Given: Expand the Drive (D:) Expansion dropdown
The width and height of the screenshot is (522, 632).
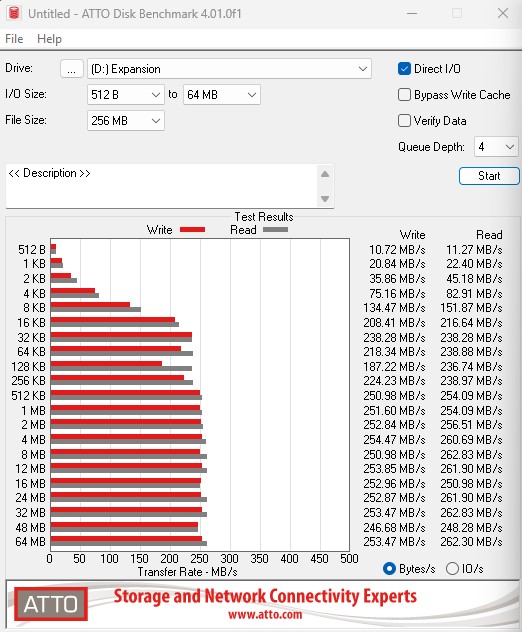Looking at the screenshot, I should [229, 69].
